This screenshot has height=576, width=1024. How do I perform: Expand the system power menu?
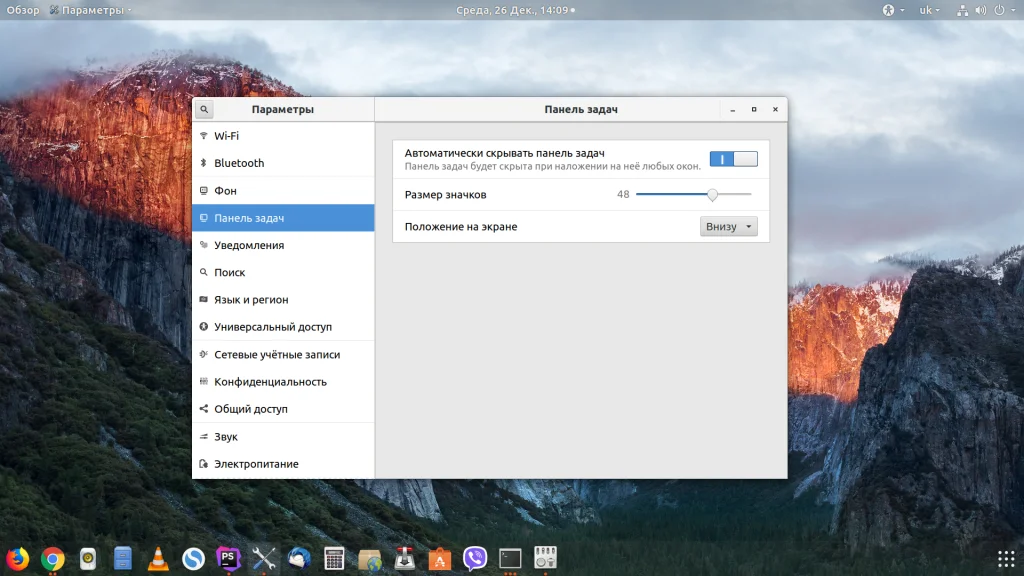(x=1000, y=10)
